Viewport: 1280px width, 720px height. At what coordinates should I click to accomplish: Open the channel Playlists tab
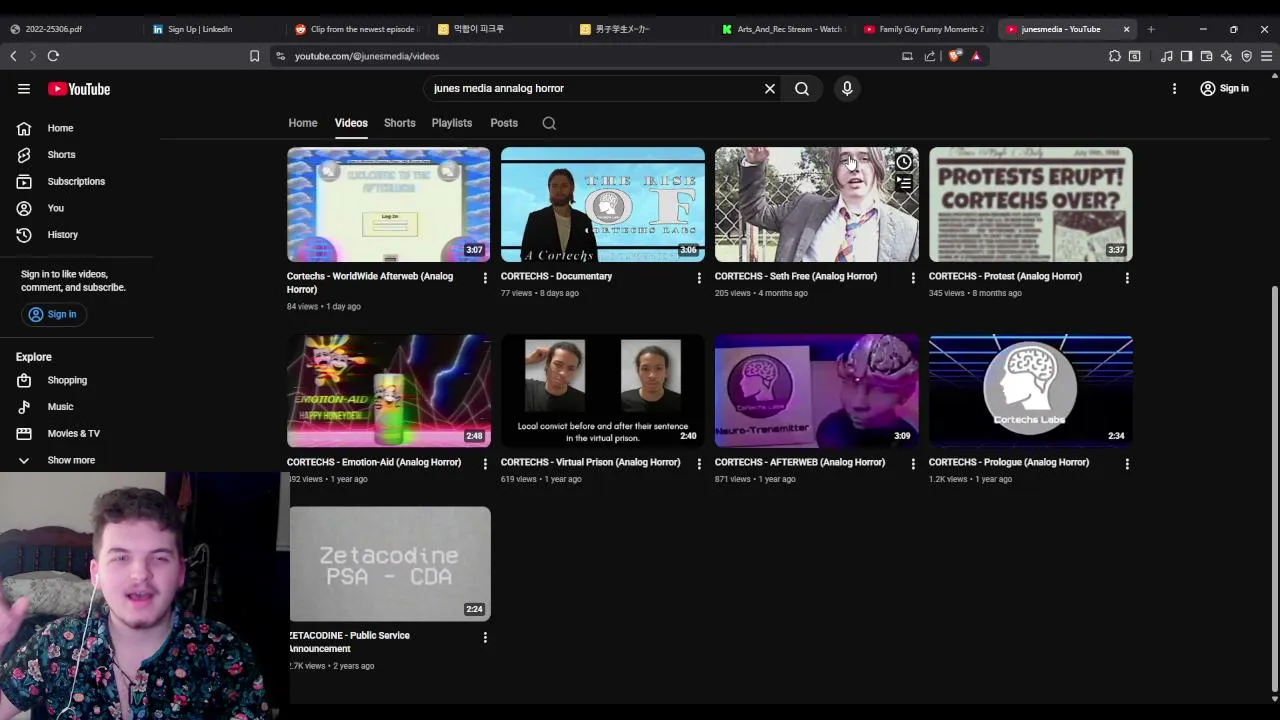[x=452, y=123]
